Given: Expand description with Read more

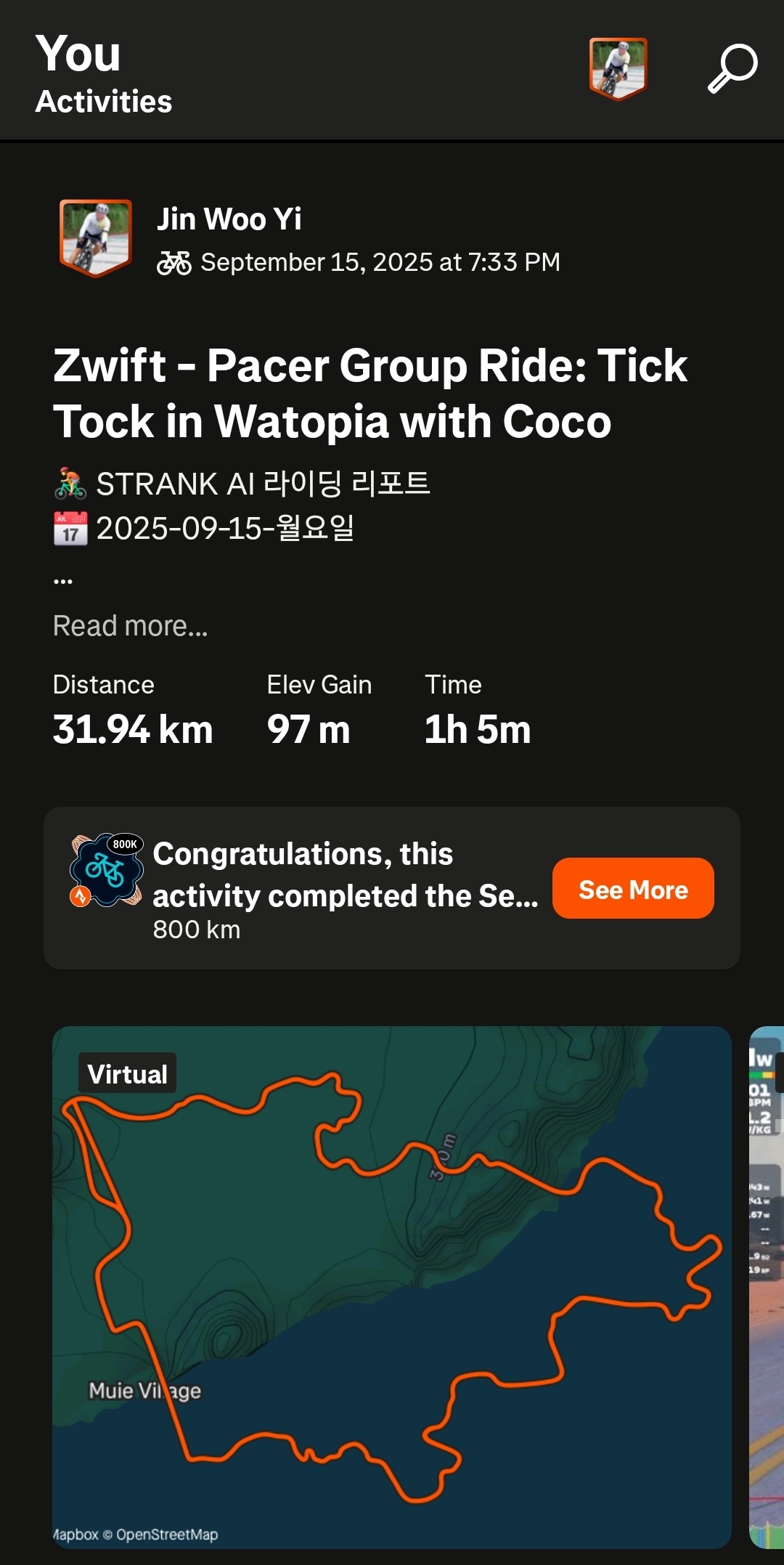Looking at the screenshot, I should pyautogui.click(x=131, y=626).
